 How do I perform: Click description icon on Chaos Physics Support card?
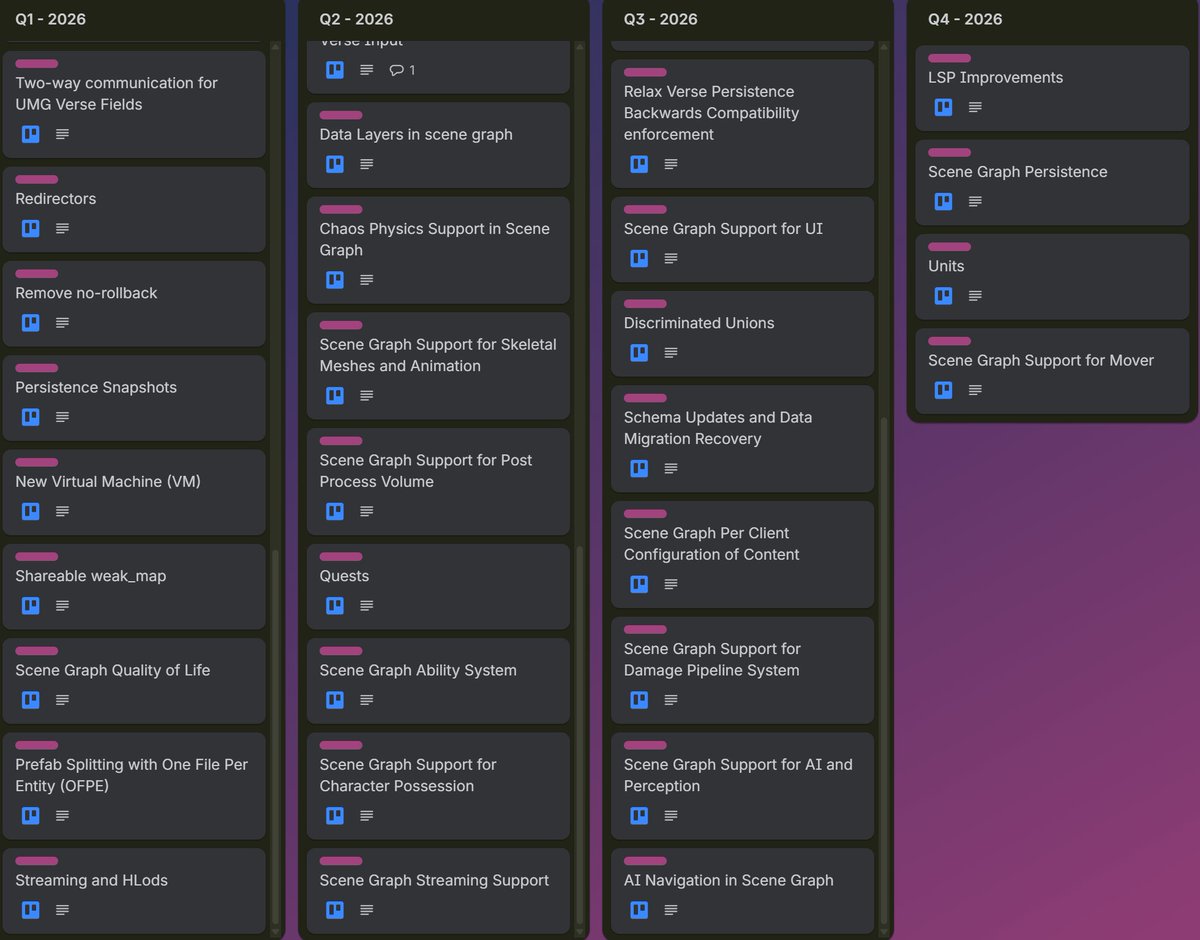[x=367, y=280]
